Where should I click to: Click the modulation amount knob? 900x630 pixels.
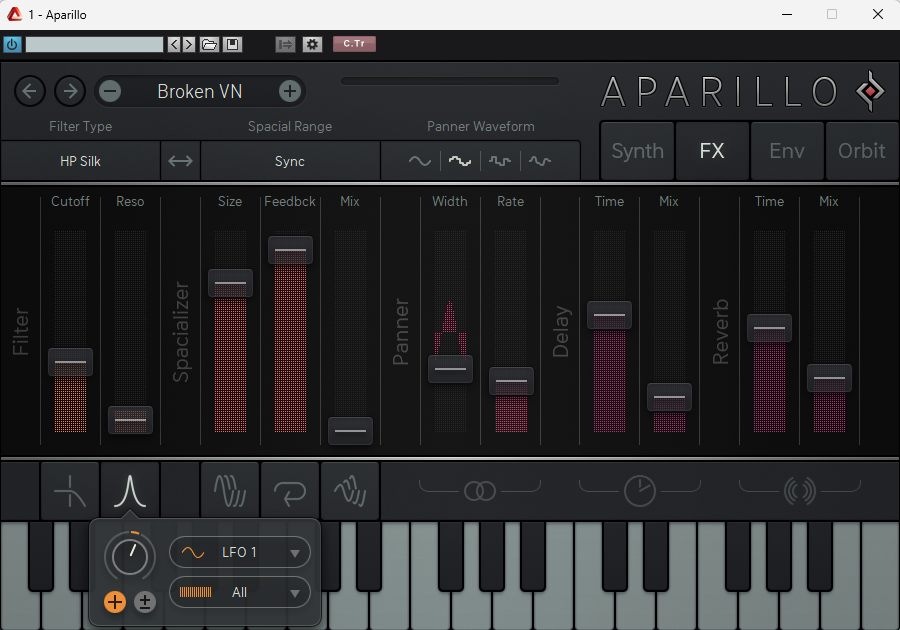[x=130, y=557]
